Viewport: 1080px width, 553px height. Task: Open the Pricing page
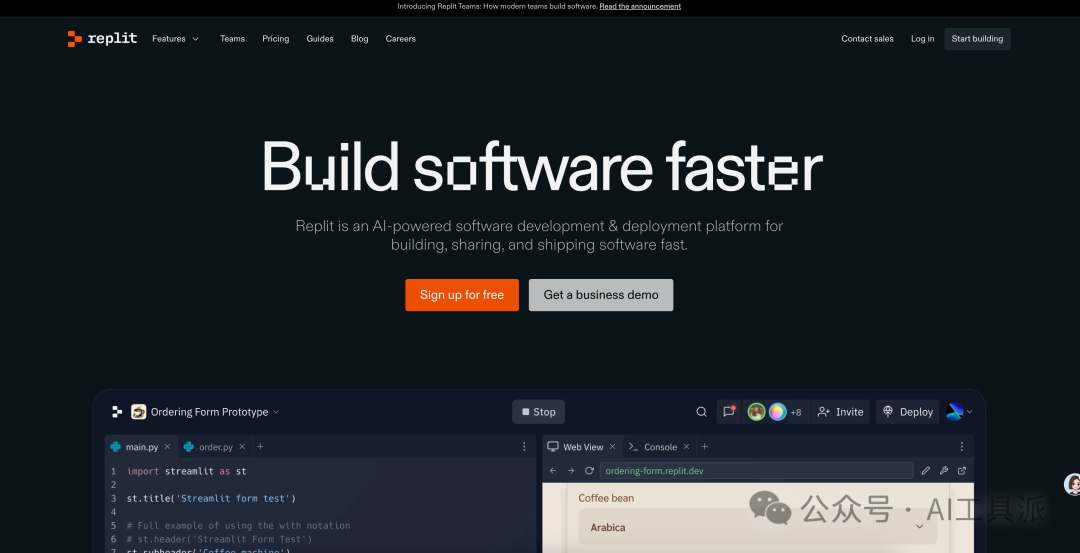pos(276,39)
